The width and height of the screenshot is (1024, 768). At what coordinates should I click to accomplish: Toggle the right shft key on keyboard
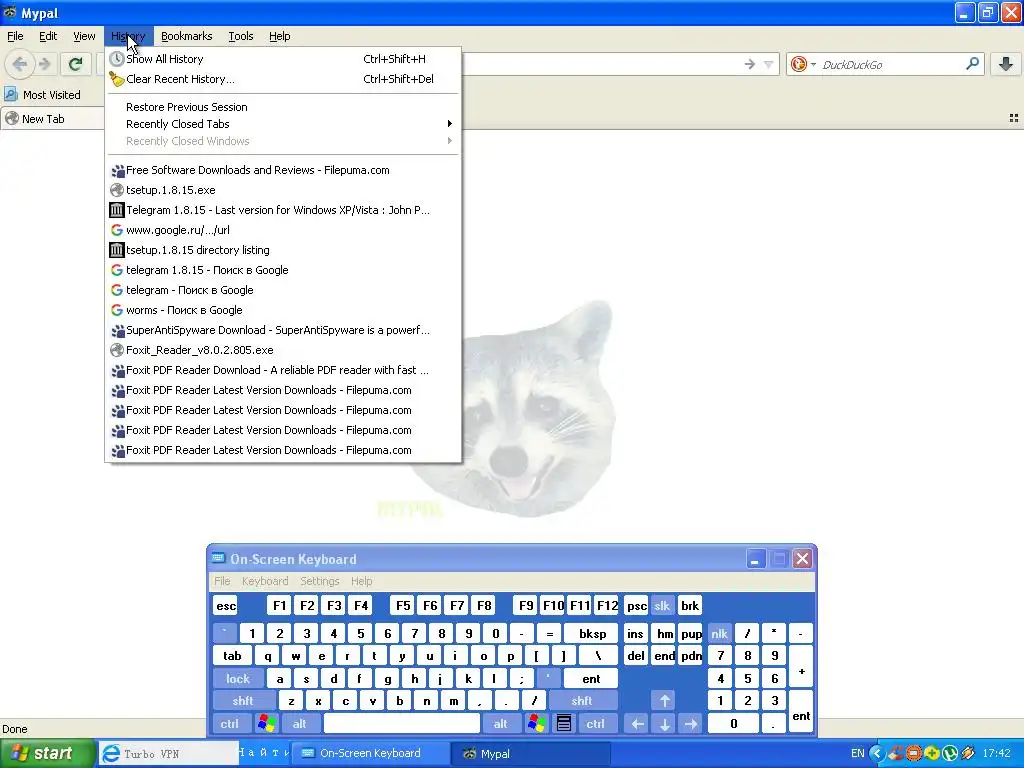pyautogui.click(x=582, y=701)
